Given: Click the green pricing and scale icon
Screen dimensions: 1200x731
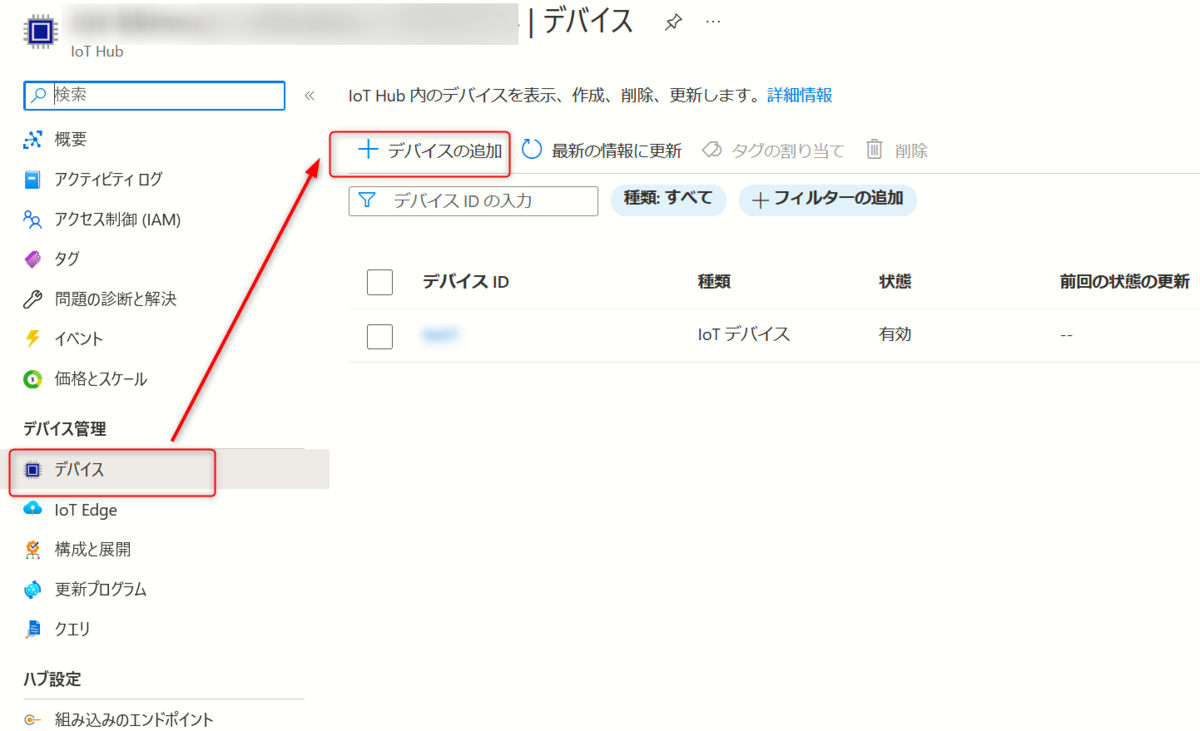Looking at the screenshot, I should tap(34, 379).
